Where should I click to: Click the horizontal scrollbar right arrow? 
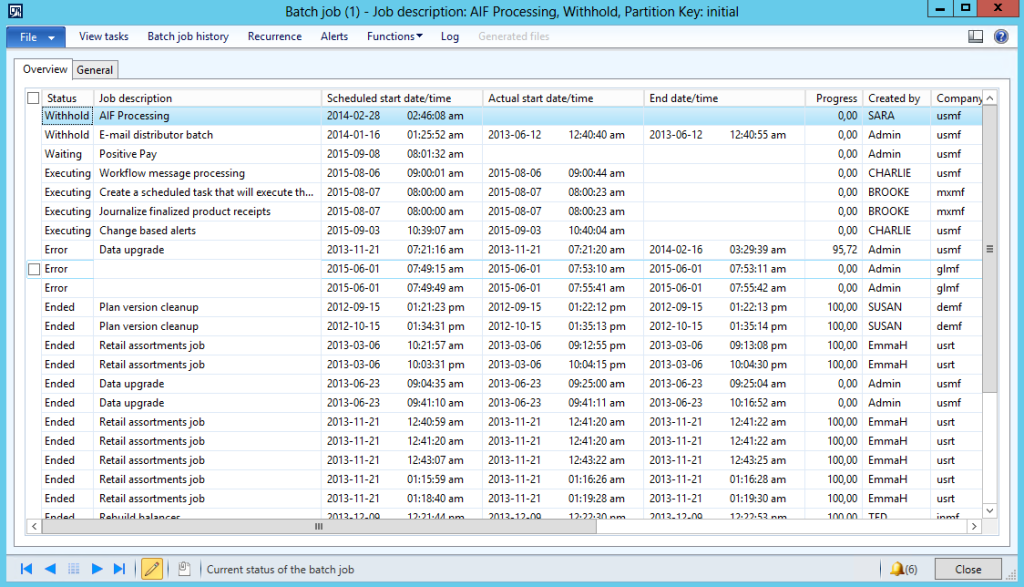(974, 526)
